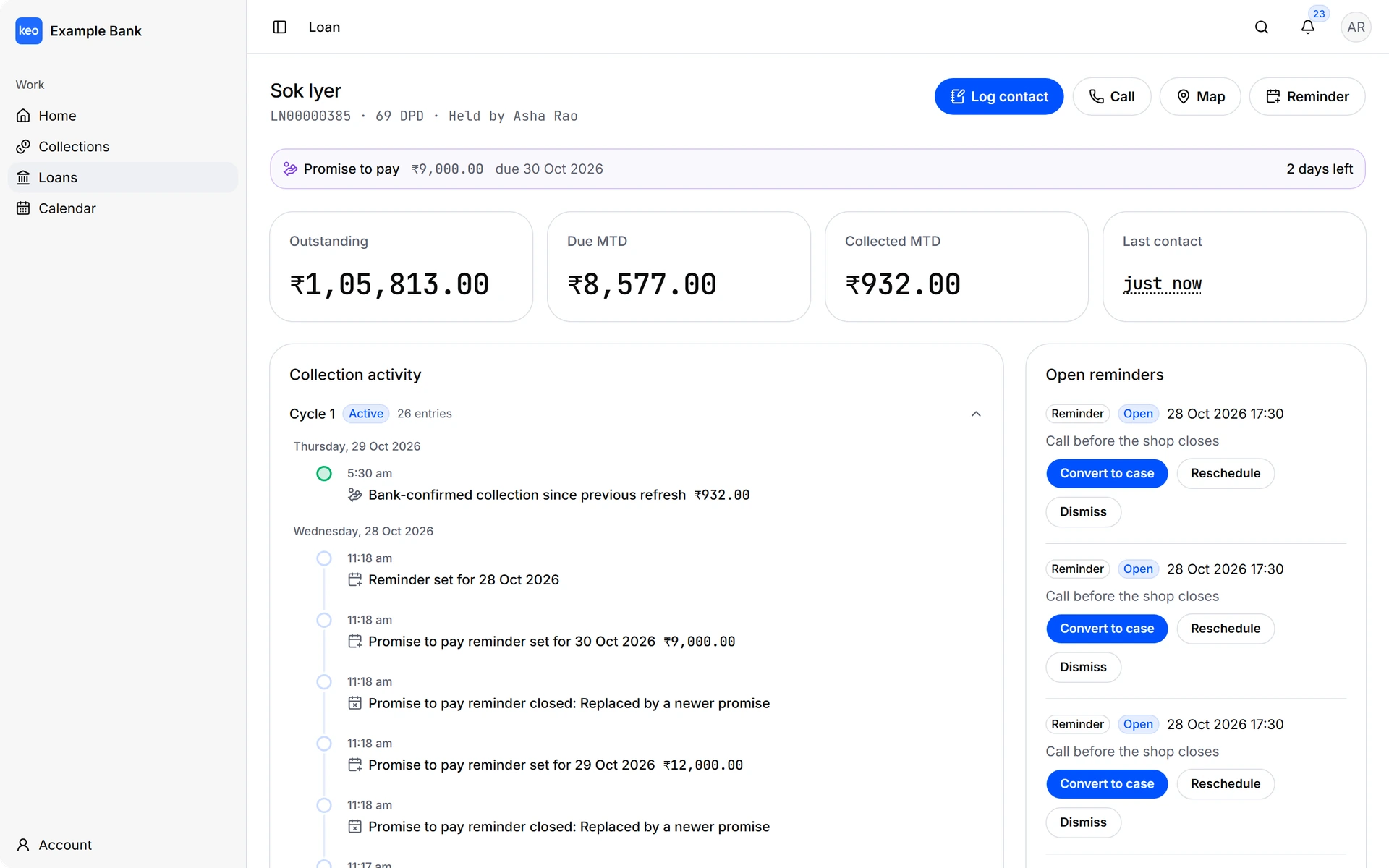1389x868 pixels.
Task: Reschedule the first open reminder
Action: coord(1226,473)
